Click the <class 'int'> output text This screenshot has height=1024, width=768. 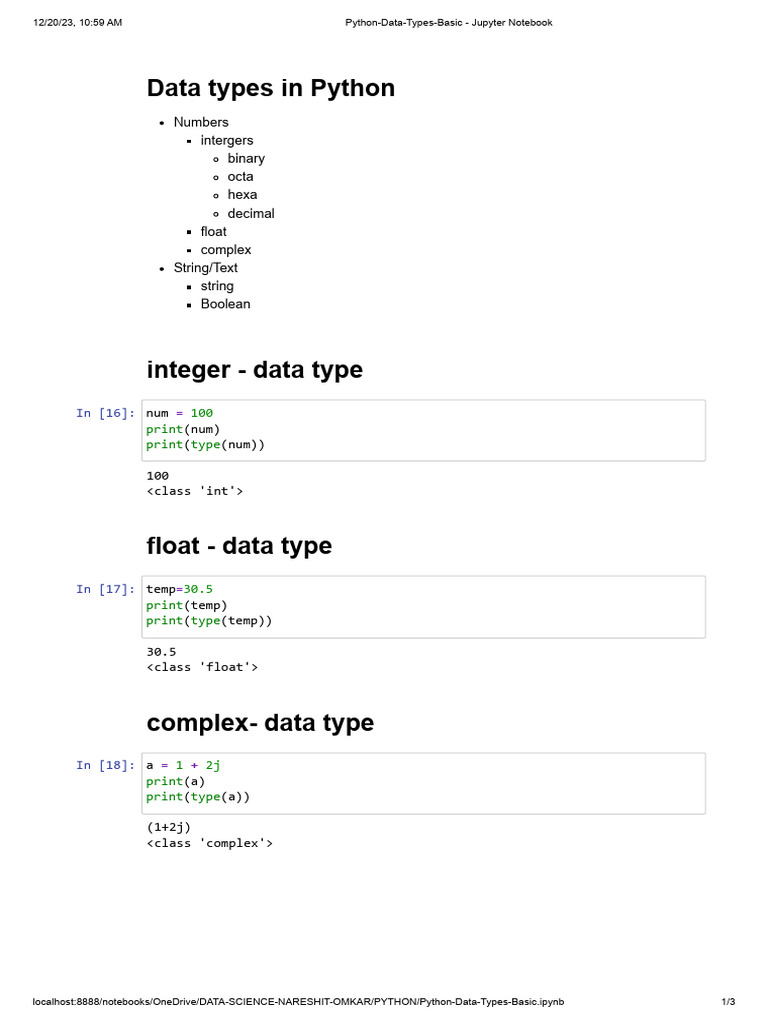coord(195,491)
